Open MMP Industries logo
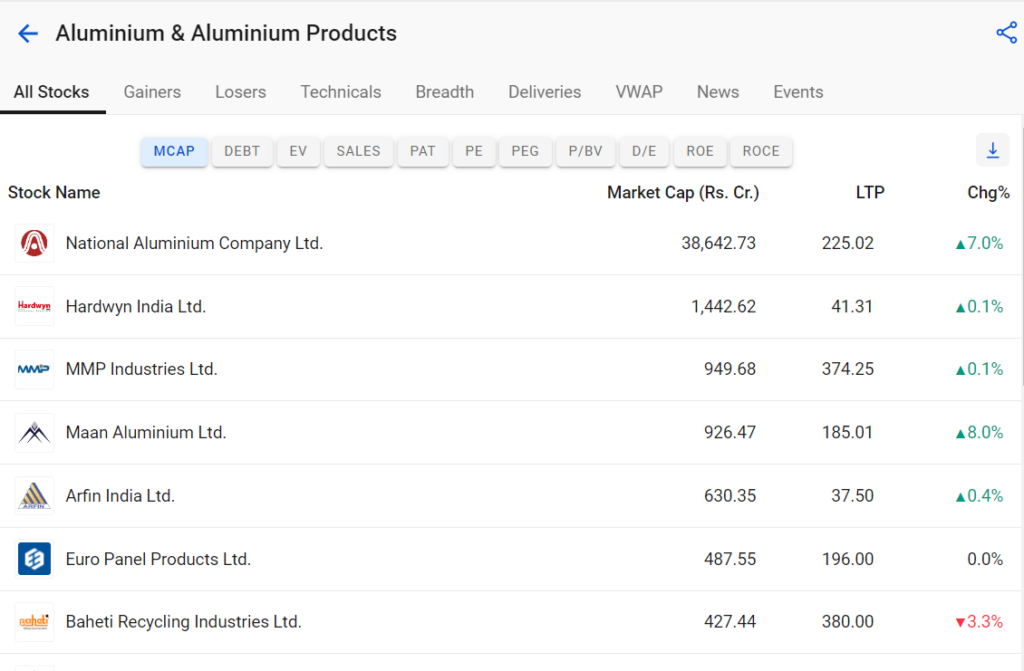This screenshot has width=1024, height=671. click(x=34, y=369)
